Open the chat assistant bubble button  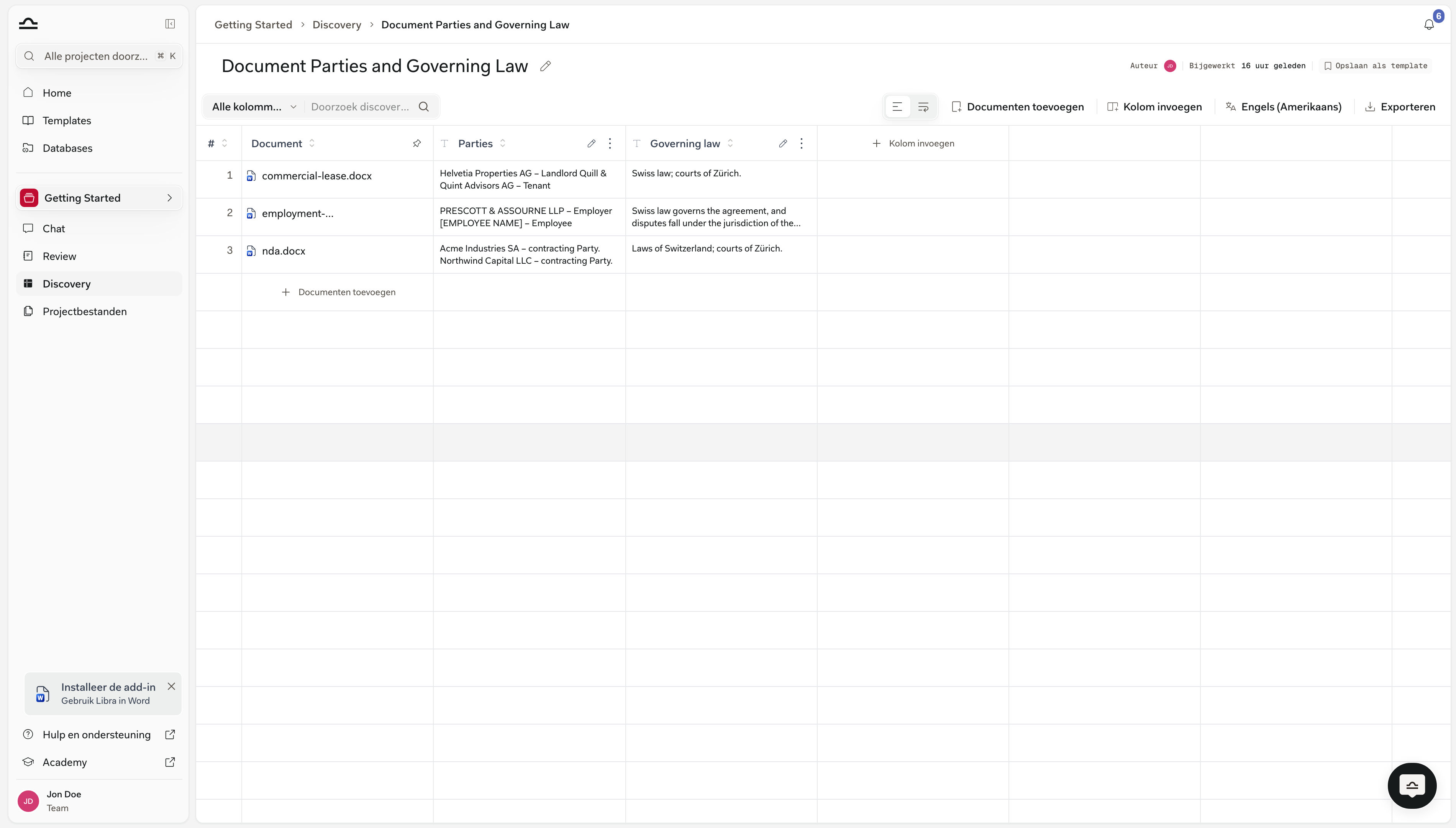point(1412,785)
